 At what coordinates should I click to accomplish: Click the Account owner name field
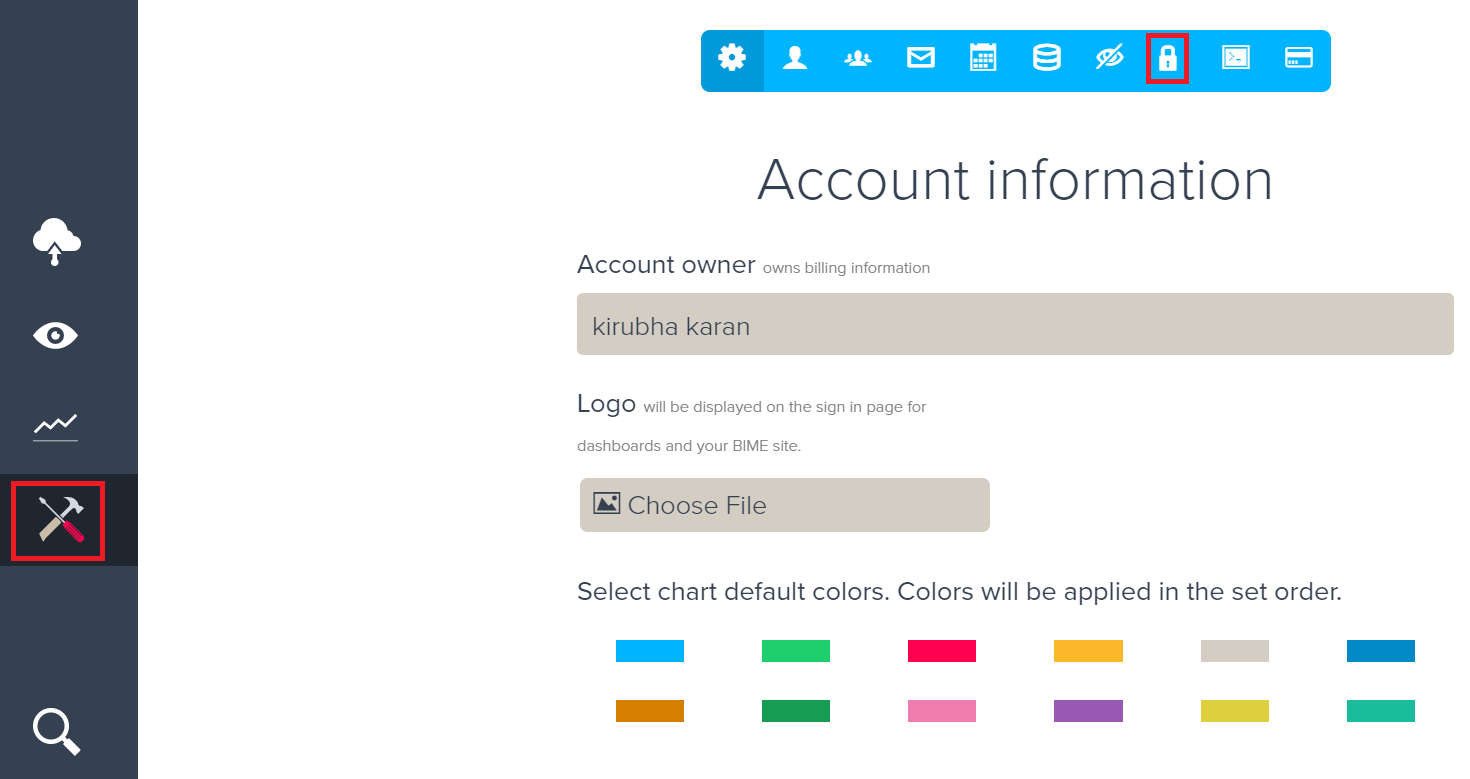pyautogui.click(x=1014, y=325)
